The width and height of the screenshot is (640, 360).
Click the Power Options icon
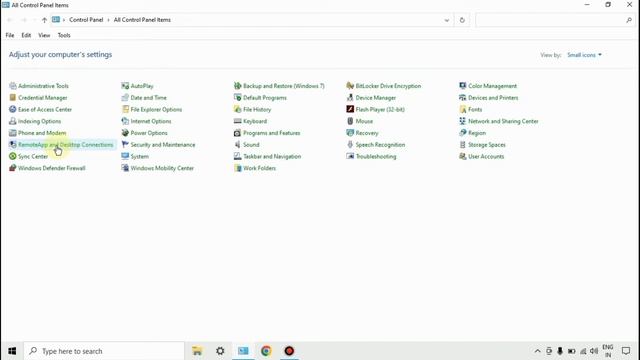(x=125, y=133)
